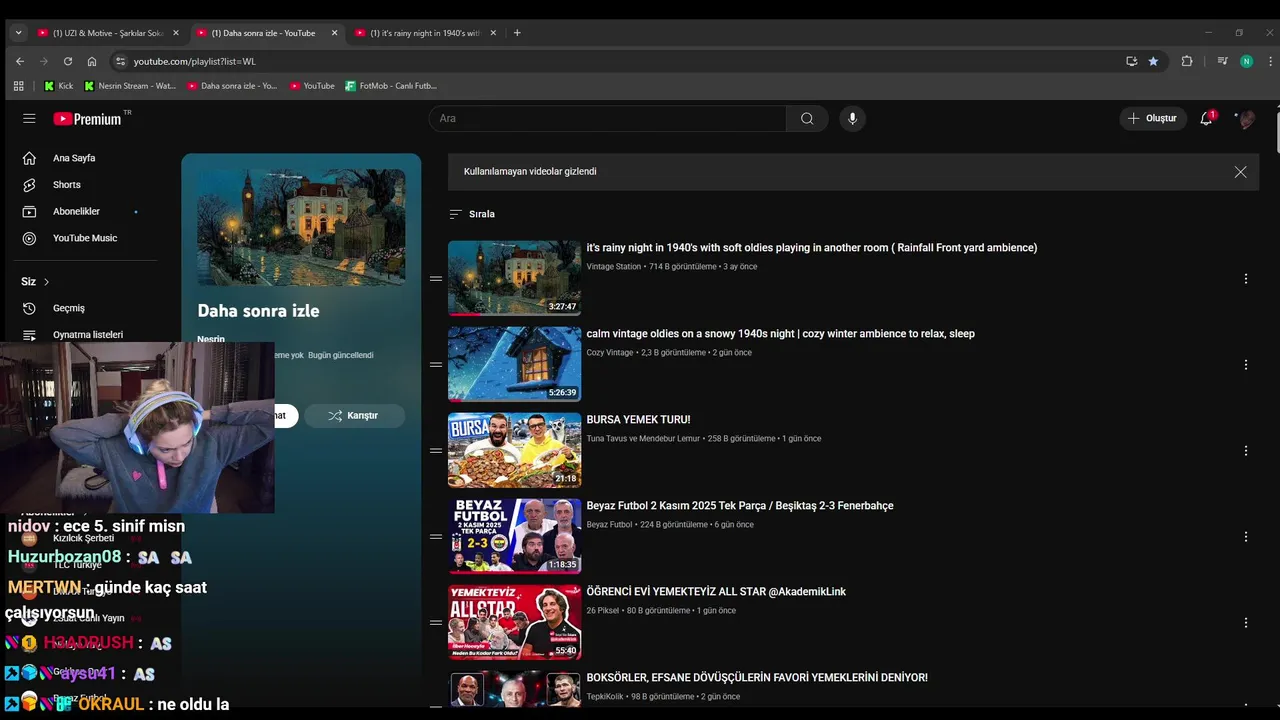
Task: Open the 26 Piksel channel link
Action: click(603, 611)
